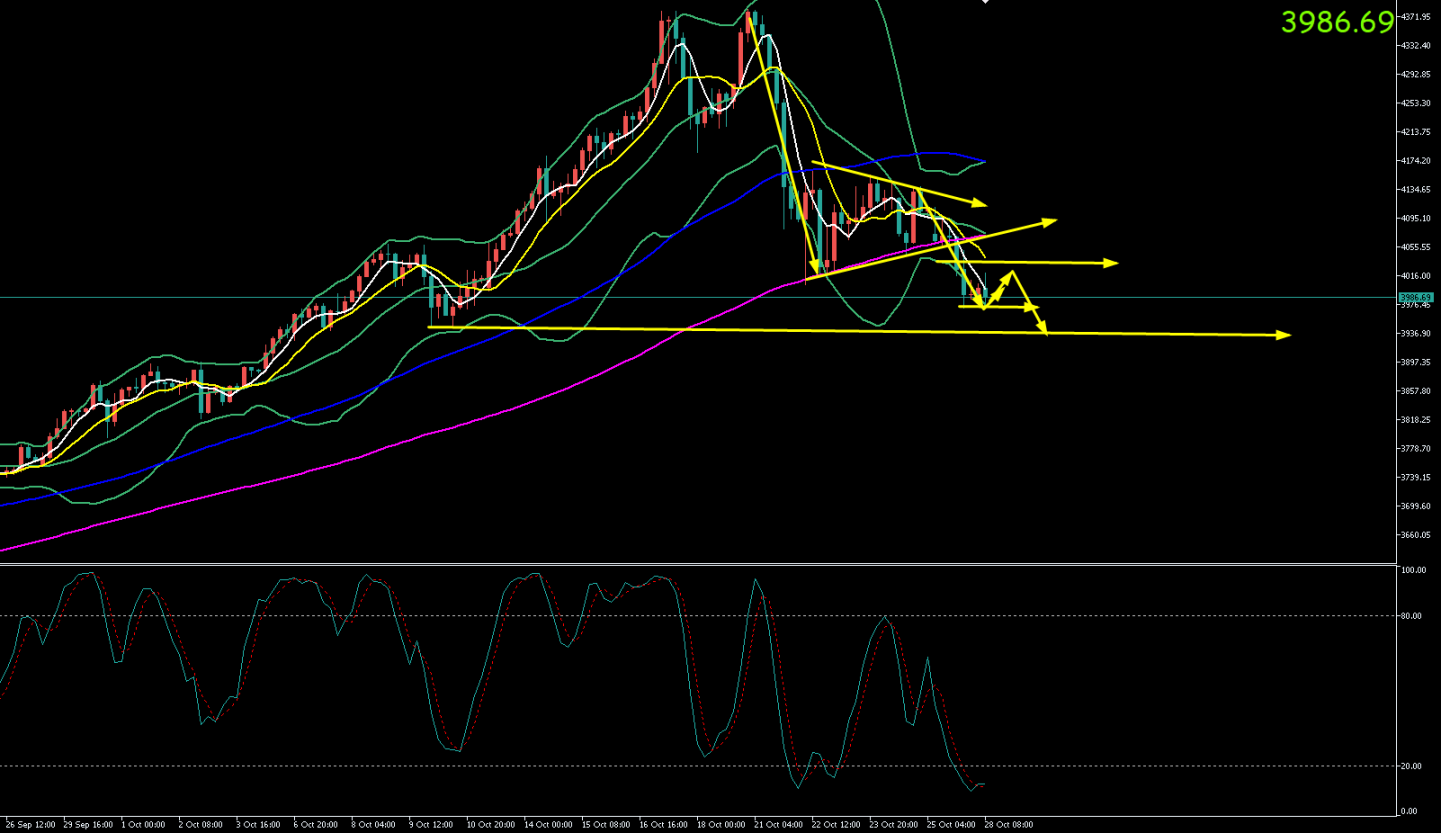
Task: Click the 28 Oct 08:00 time axis label
Action: (1007, 825)
